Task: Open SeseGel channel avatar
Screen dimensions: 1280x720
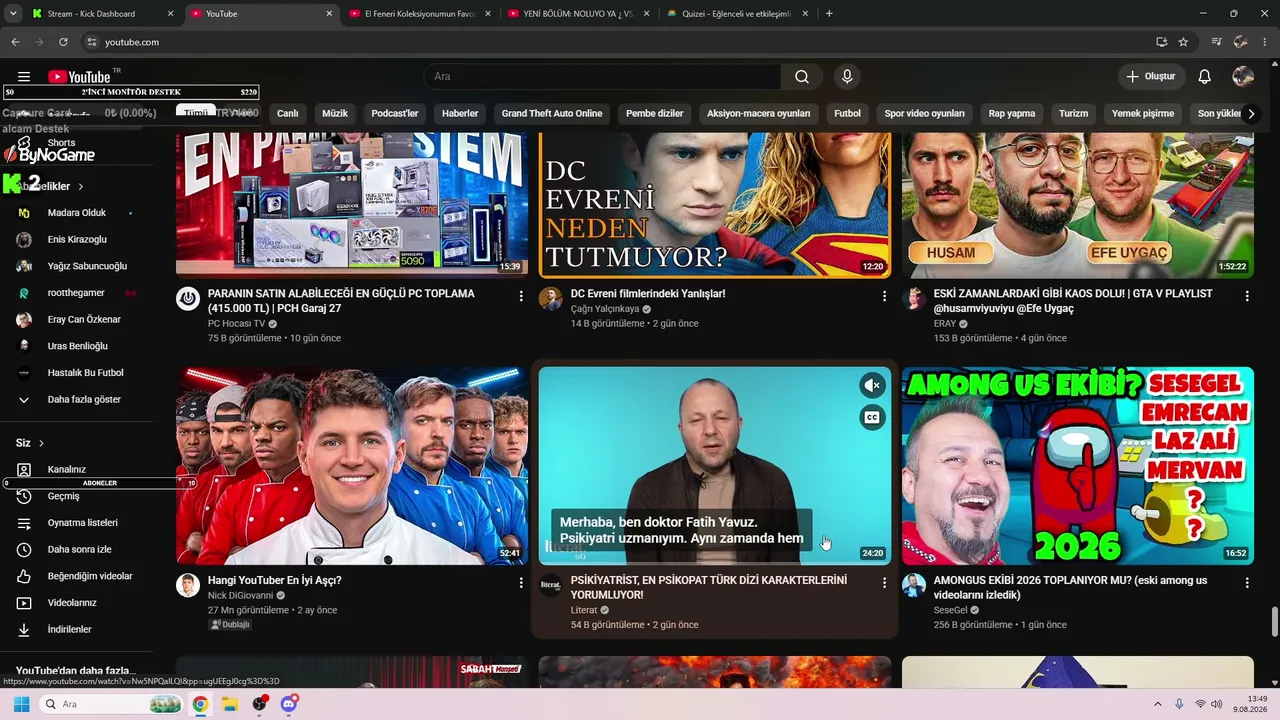Action: (x=914, y=585)
